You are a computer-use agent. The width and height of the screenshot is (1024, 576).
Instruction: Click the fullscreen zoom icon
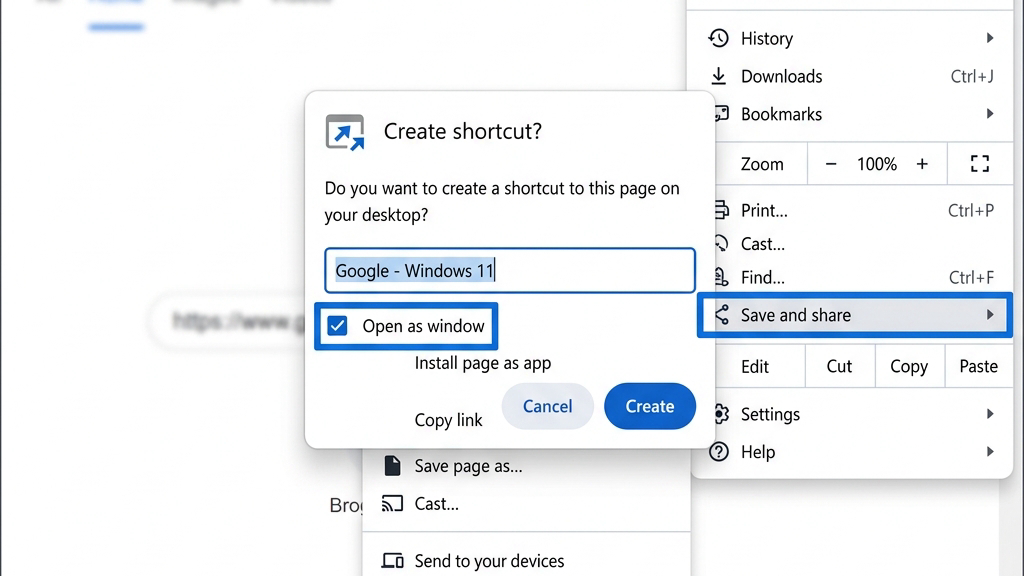(x=980, y=163)
